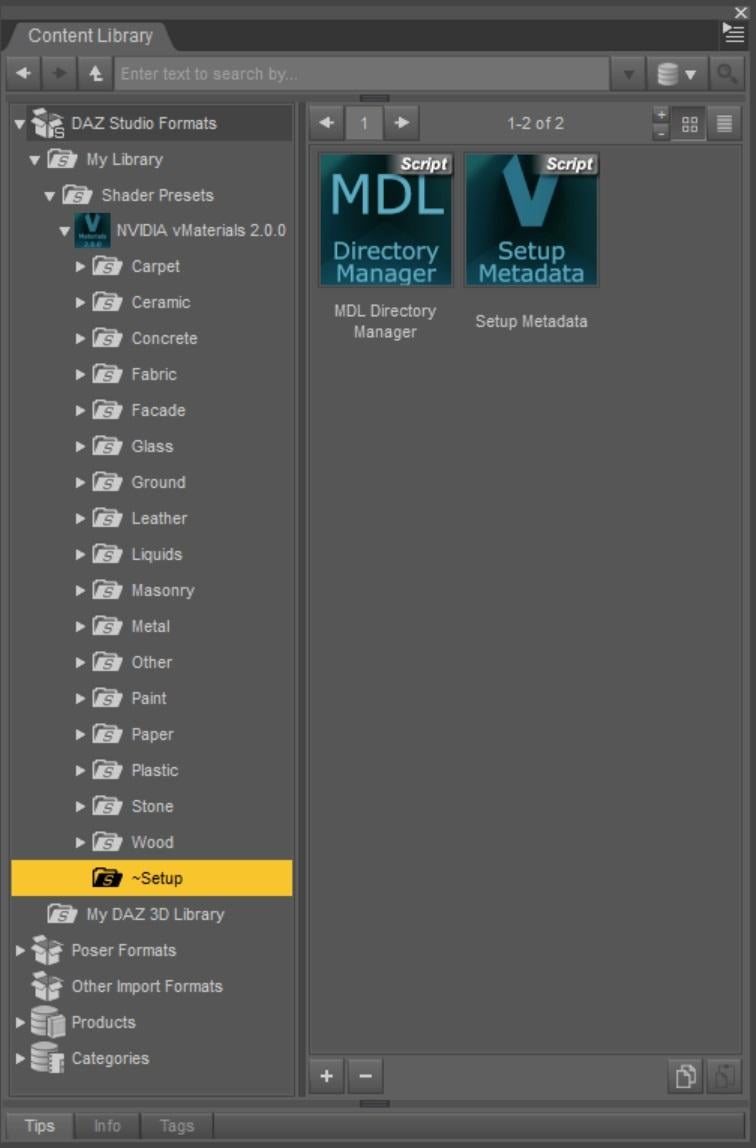This screenshot has height=1148, width=756.
Task: Switch to list view
Action: tap(725, 123)
